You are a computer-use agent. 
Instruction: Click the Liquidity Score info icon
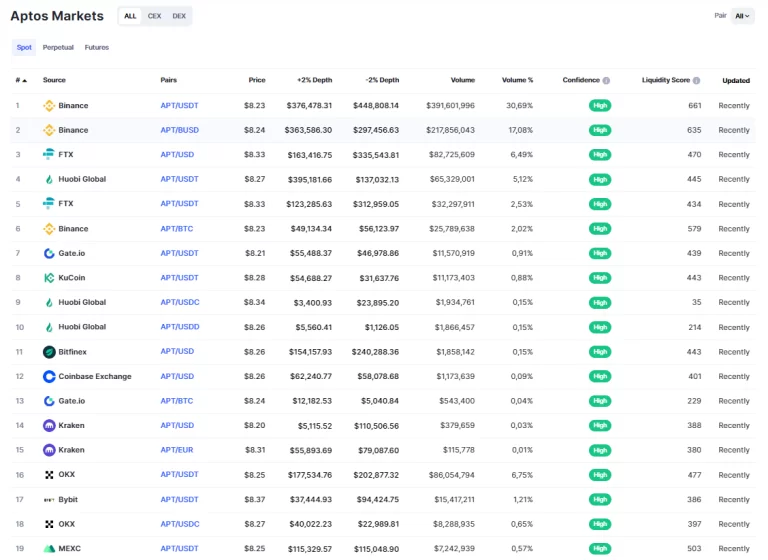[696, 80]
